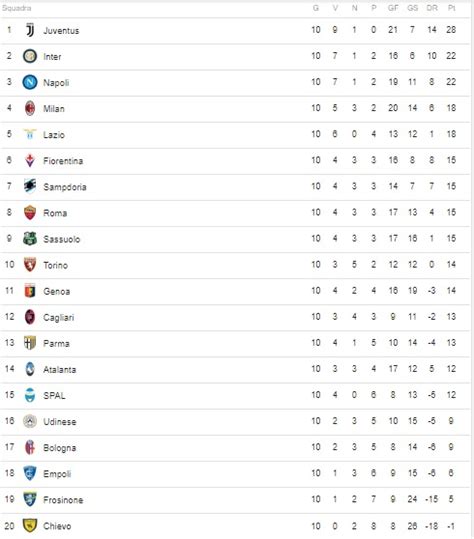Screen dimensions: 474x539
Task: Click the Squadra column header
Action: click(16, 8)
